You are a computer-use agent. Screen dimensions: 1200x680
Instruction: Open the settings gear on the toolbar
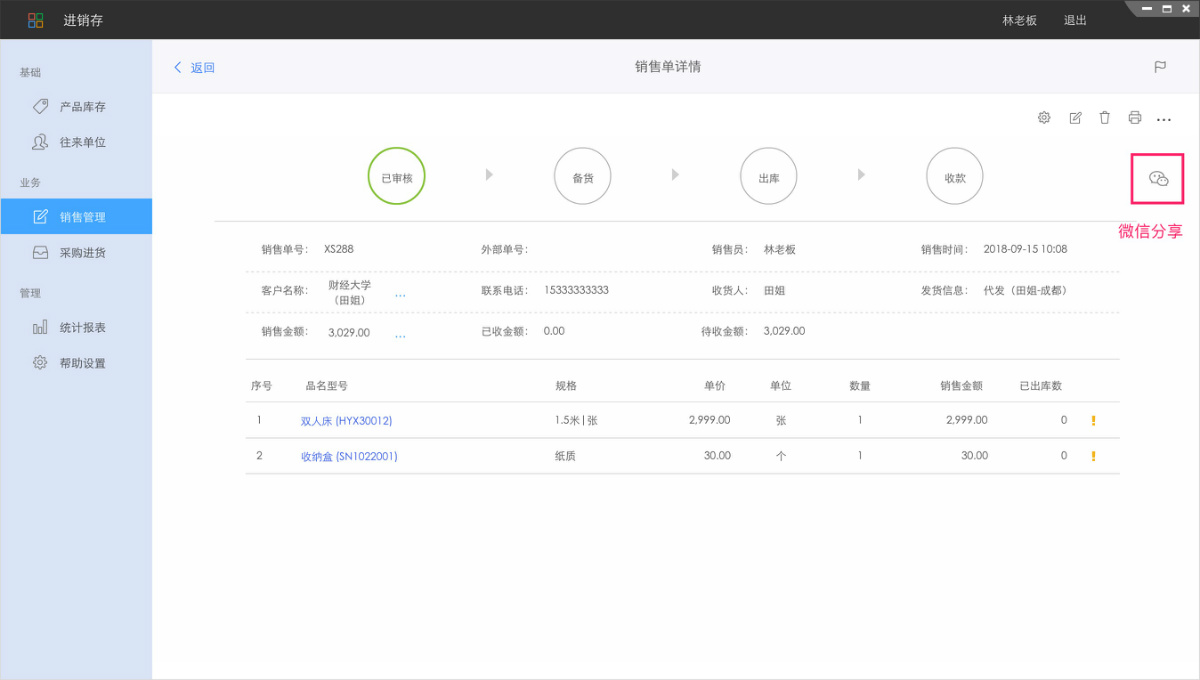coord(1044,117)
